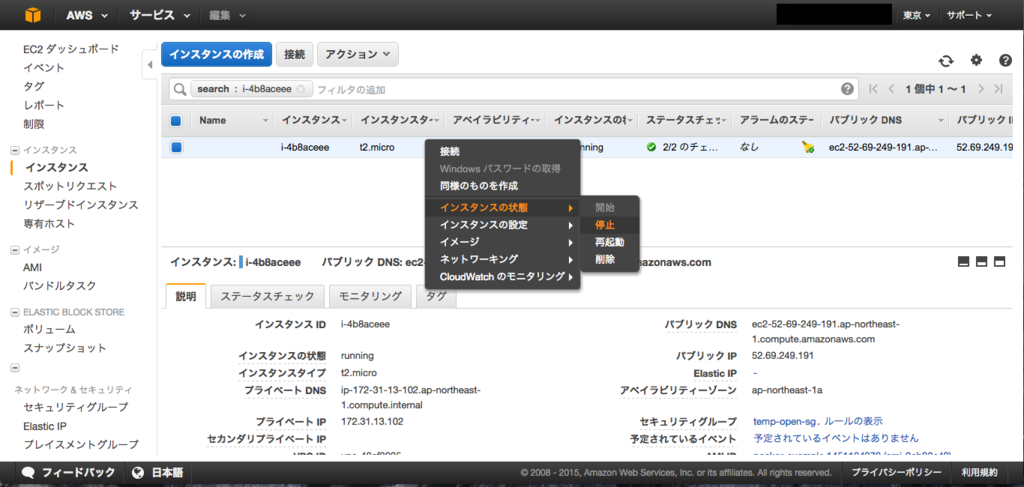Switch to the タグ tab

[x=436, y=296]
